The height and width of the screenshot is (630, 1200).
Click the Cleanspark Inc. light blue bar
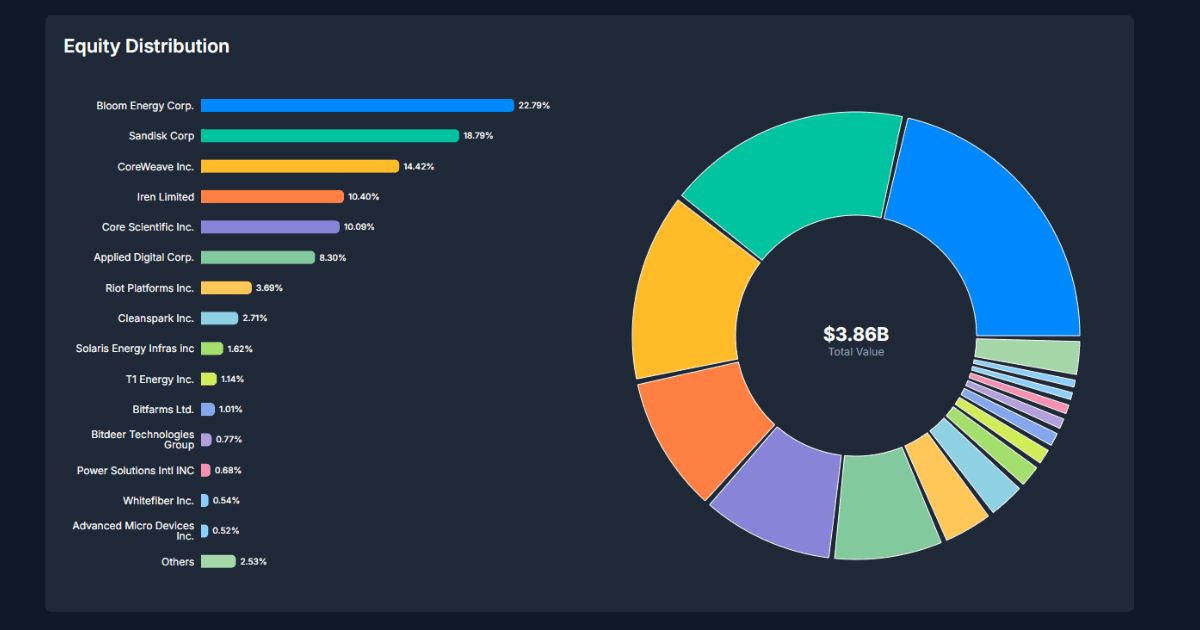220,318
